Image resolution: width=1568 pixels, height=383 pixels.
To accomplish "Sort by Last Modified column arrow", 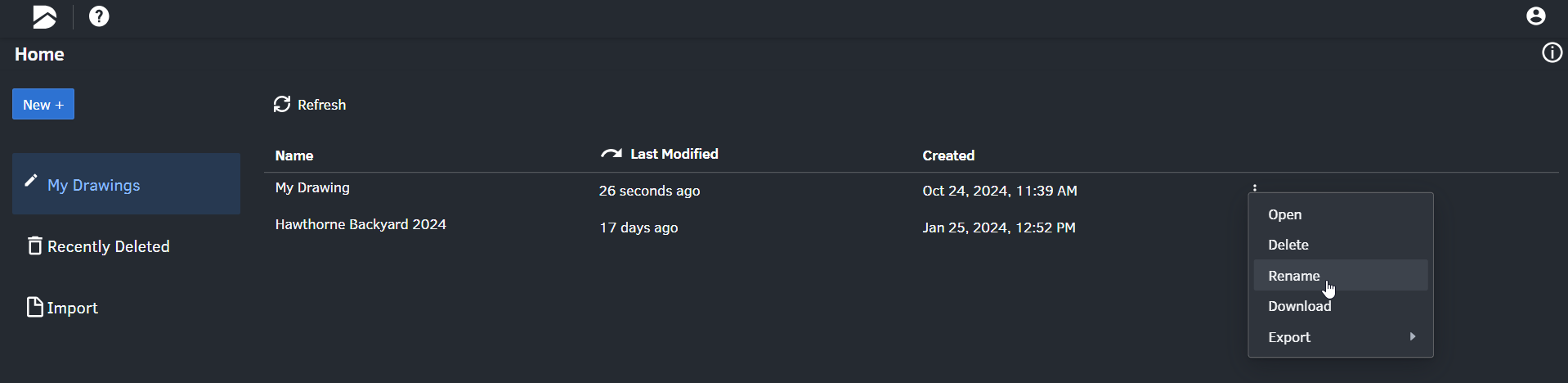I will click(611, 154).
